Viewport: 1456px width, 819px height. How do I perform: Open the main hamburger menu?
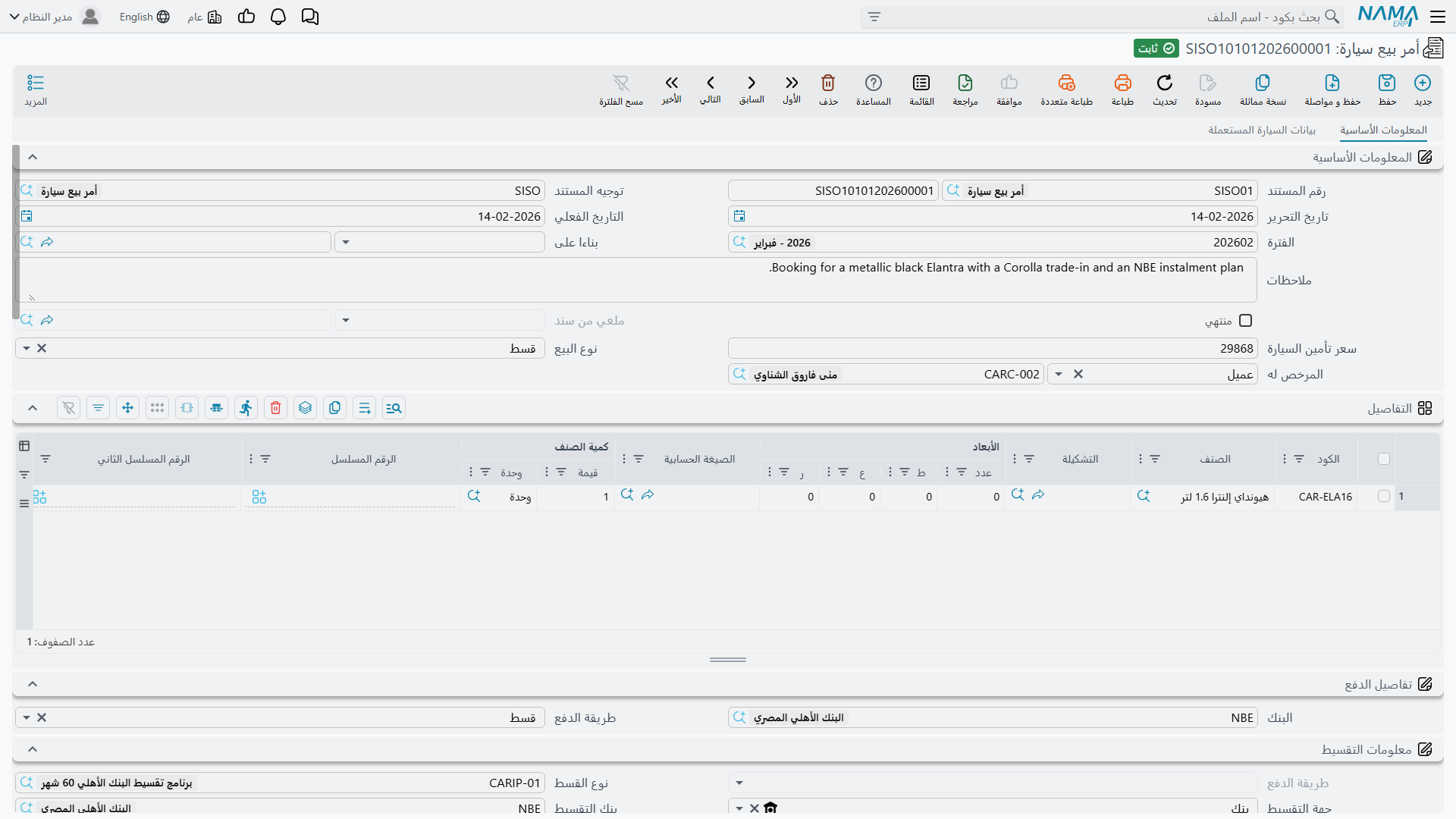pyautogui.click(x=1438, y=17)
